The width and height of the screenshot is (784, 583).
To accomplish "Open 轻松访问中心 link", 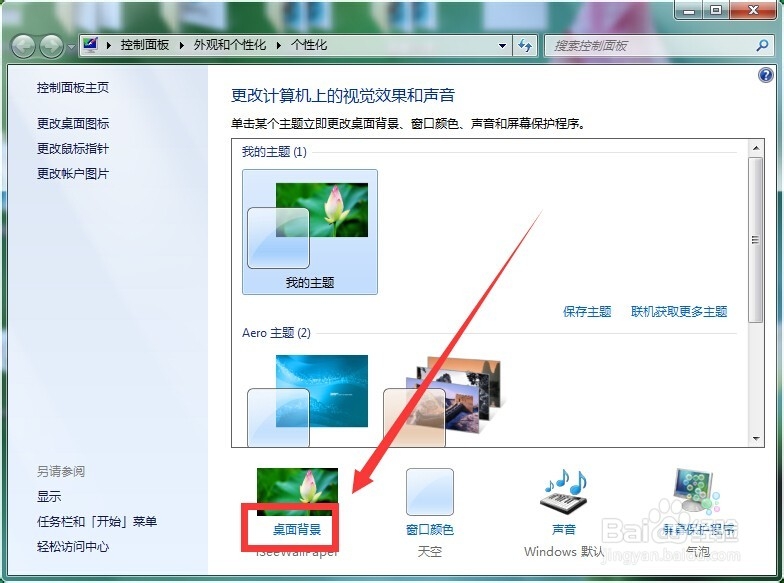I will point(73,546).
